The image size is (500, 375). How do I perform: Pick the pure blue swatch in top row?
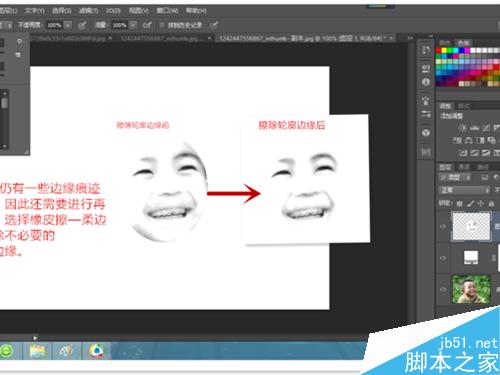(x=462, y=51)
